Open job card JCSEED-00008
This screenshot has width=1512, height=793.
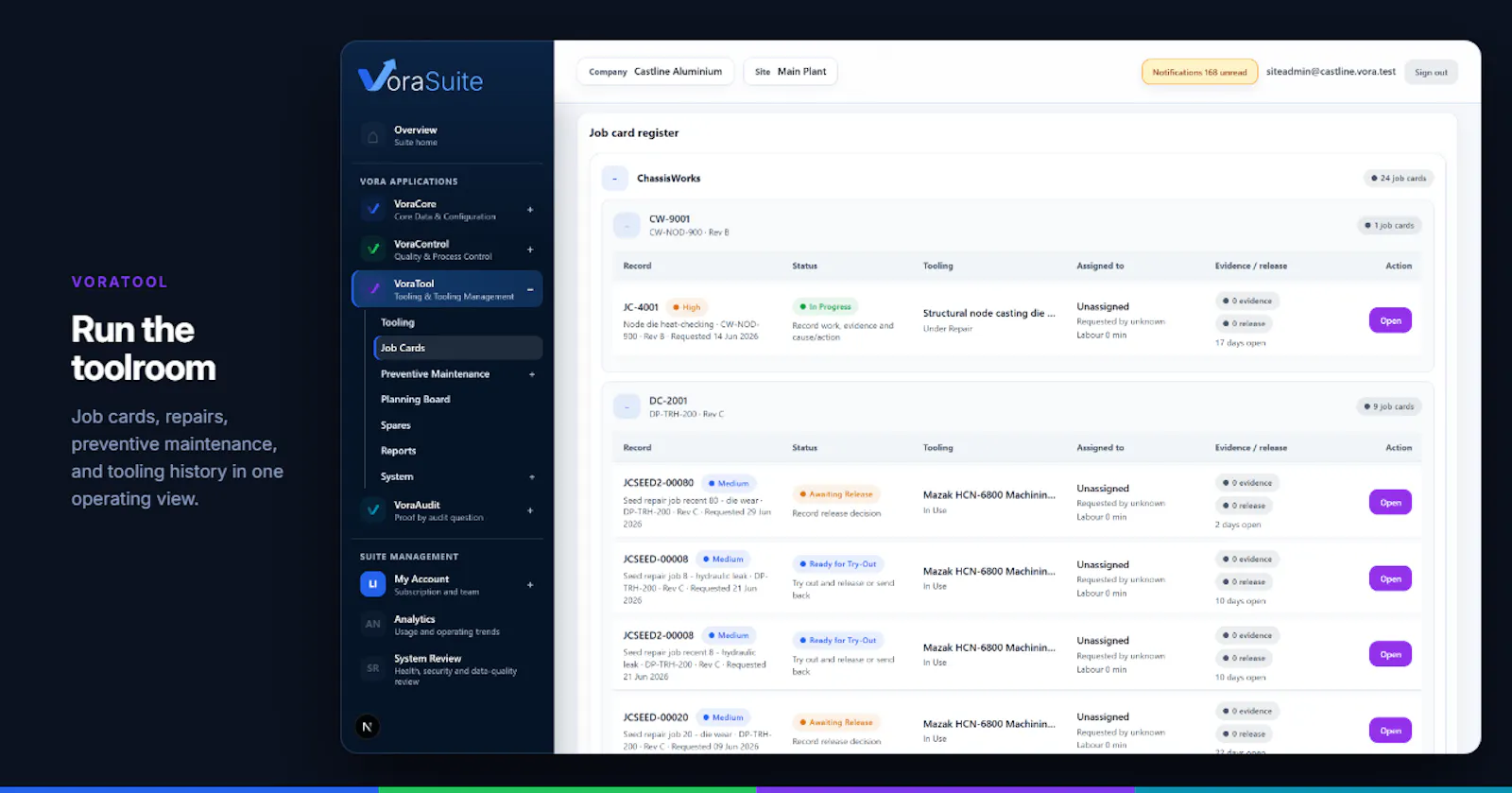(x=1390, y=578)
